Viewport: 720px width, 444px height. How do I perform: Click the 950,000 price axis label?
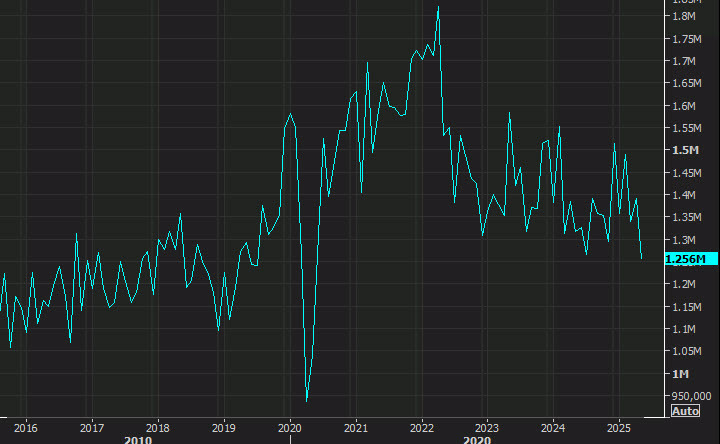point(689,395)
